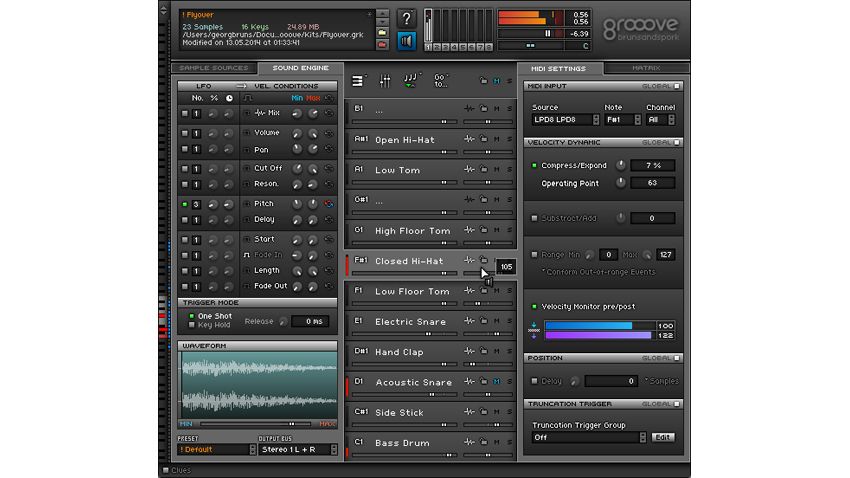Viewport: 850px width, 478px height.
Task: Open Truncation Trigger Group dropdown
Action: (589, 437)
